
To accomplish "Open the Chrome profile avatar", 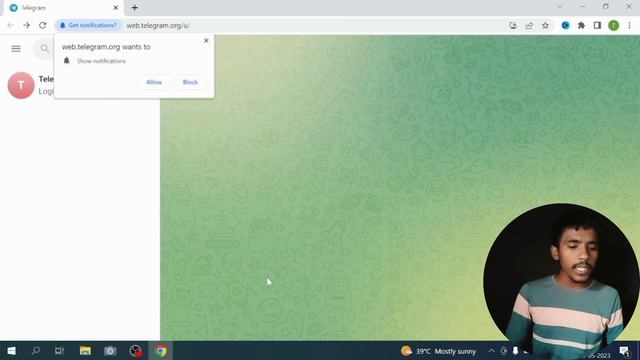I will [613, 25].
